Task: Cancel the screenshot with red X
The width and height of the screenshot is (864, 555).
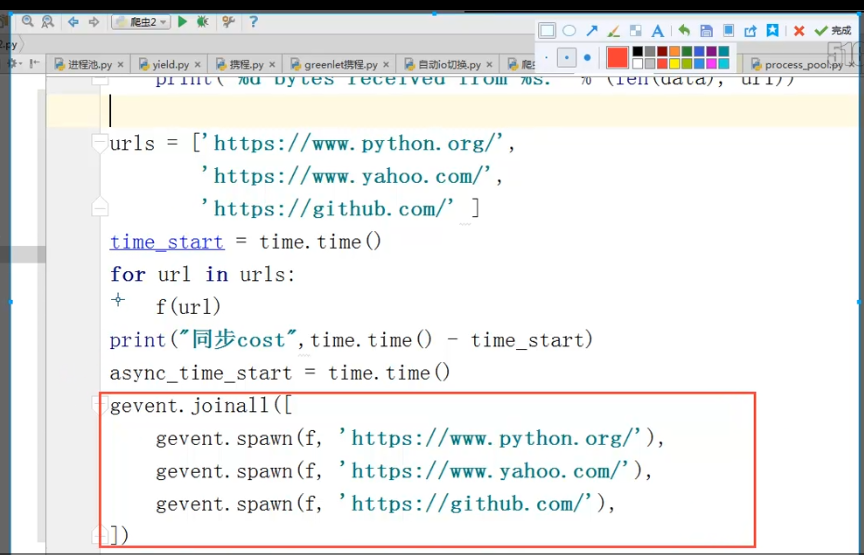Action: 799,31
